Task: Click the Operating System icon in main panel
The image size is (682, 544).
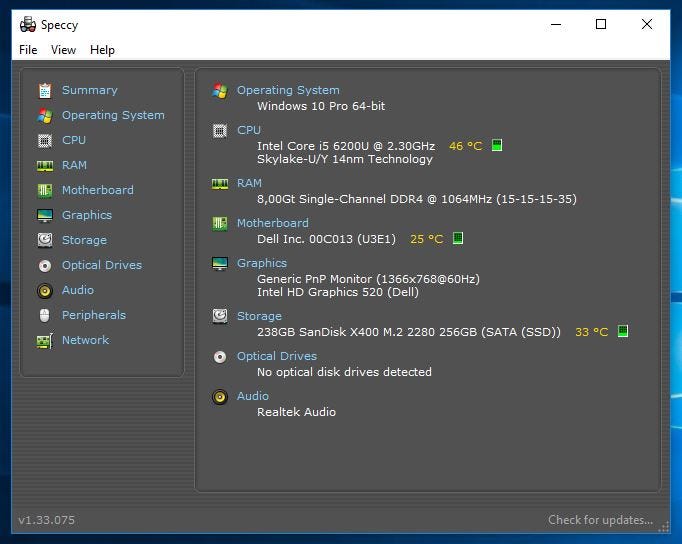Action: point(220,90)
